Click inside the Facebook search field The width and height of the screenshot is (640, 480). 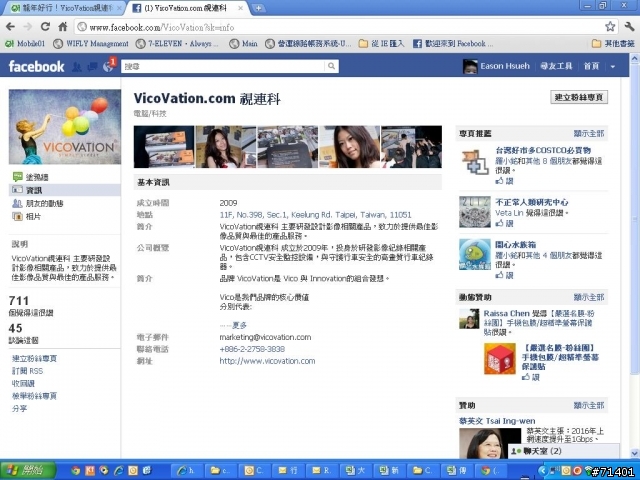[x=223, y=66]
